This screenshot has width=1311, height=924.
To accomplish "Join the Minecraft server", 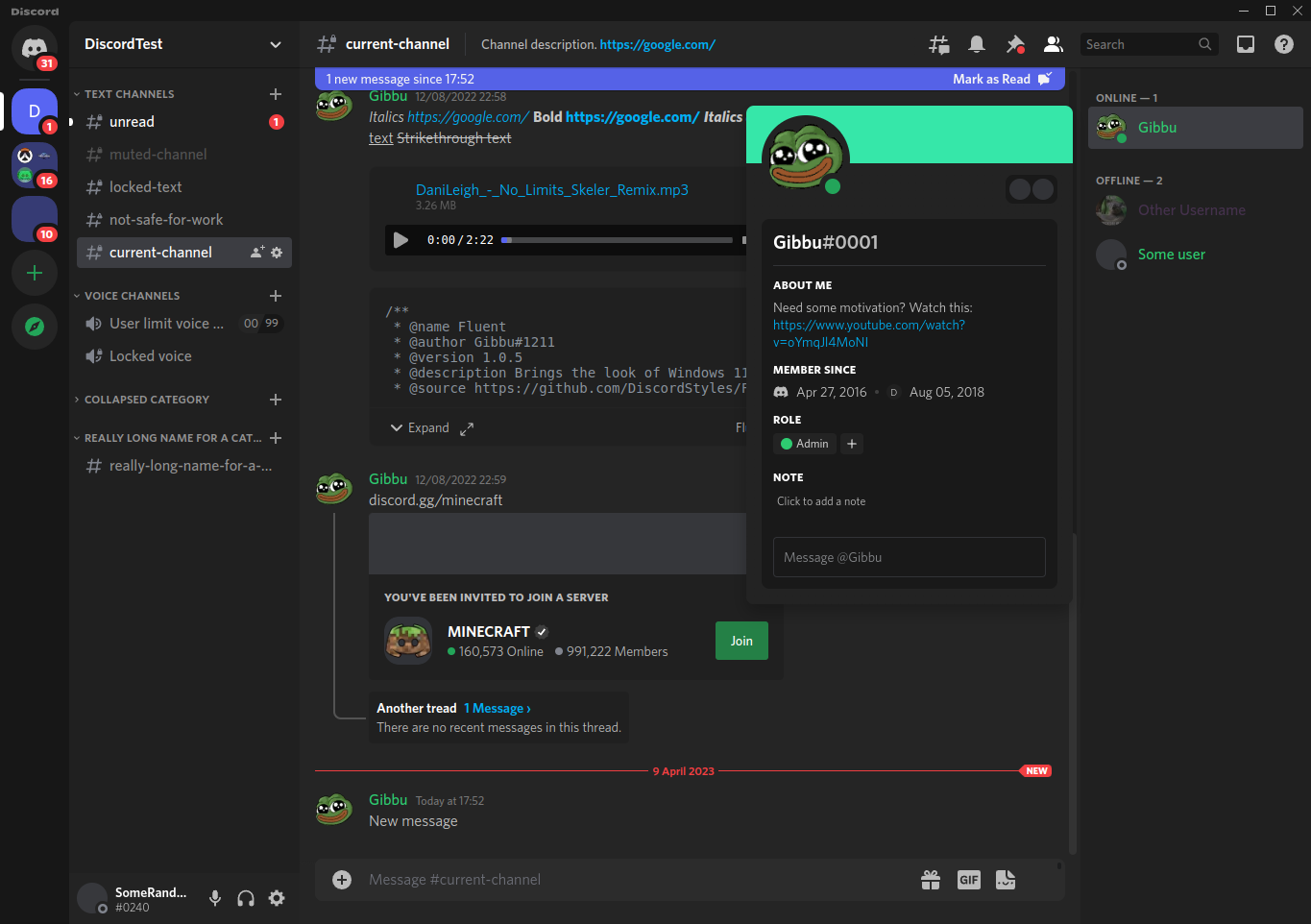I will 740,641.
